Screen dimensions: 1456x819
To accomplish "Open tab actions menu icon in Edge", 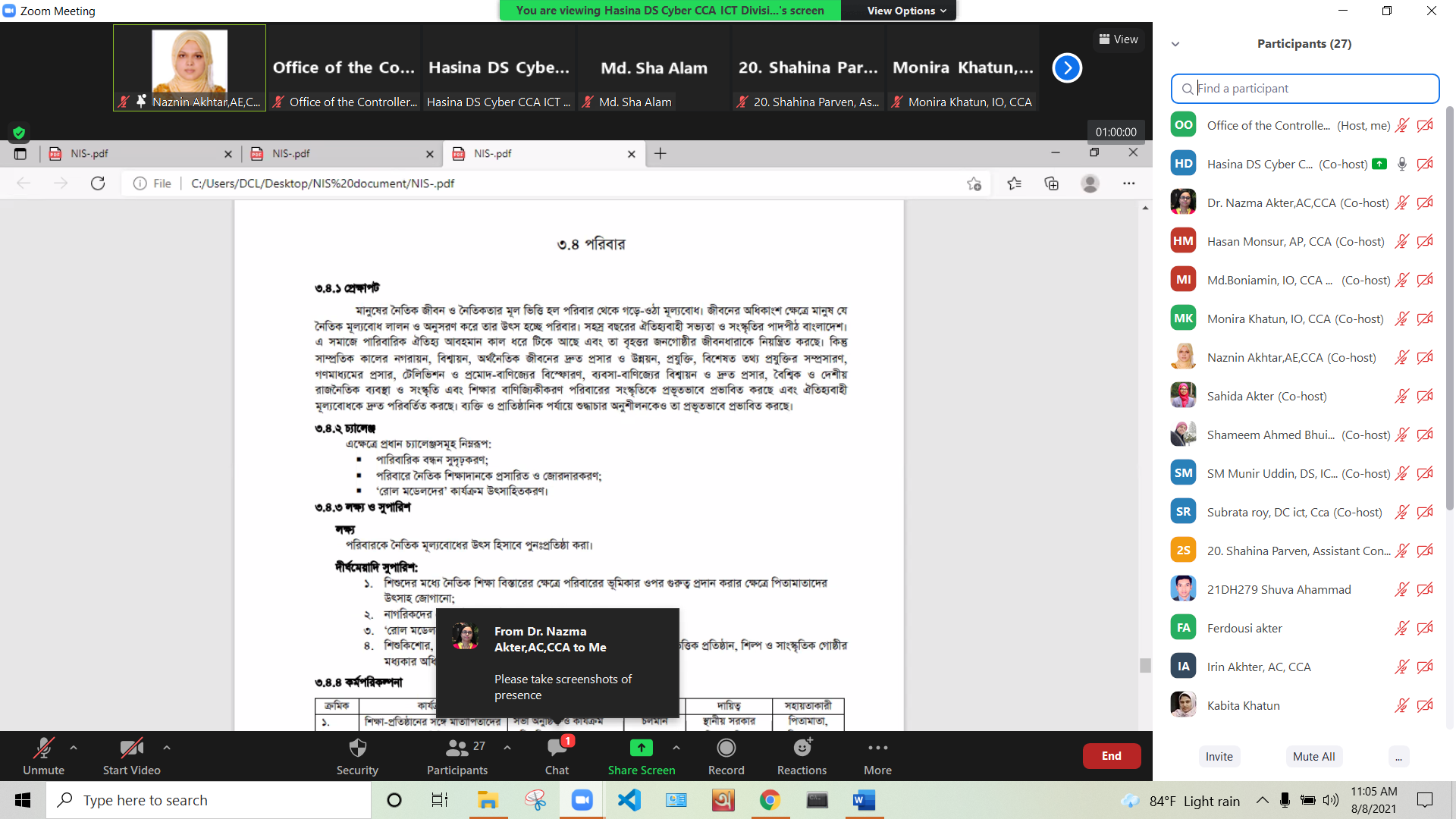I will click(20, 154).
